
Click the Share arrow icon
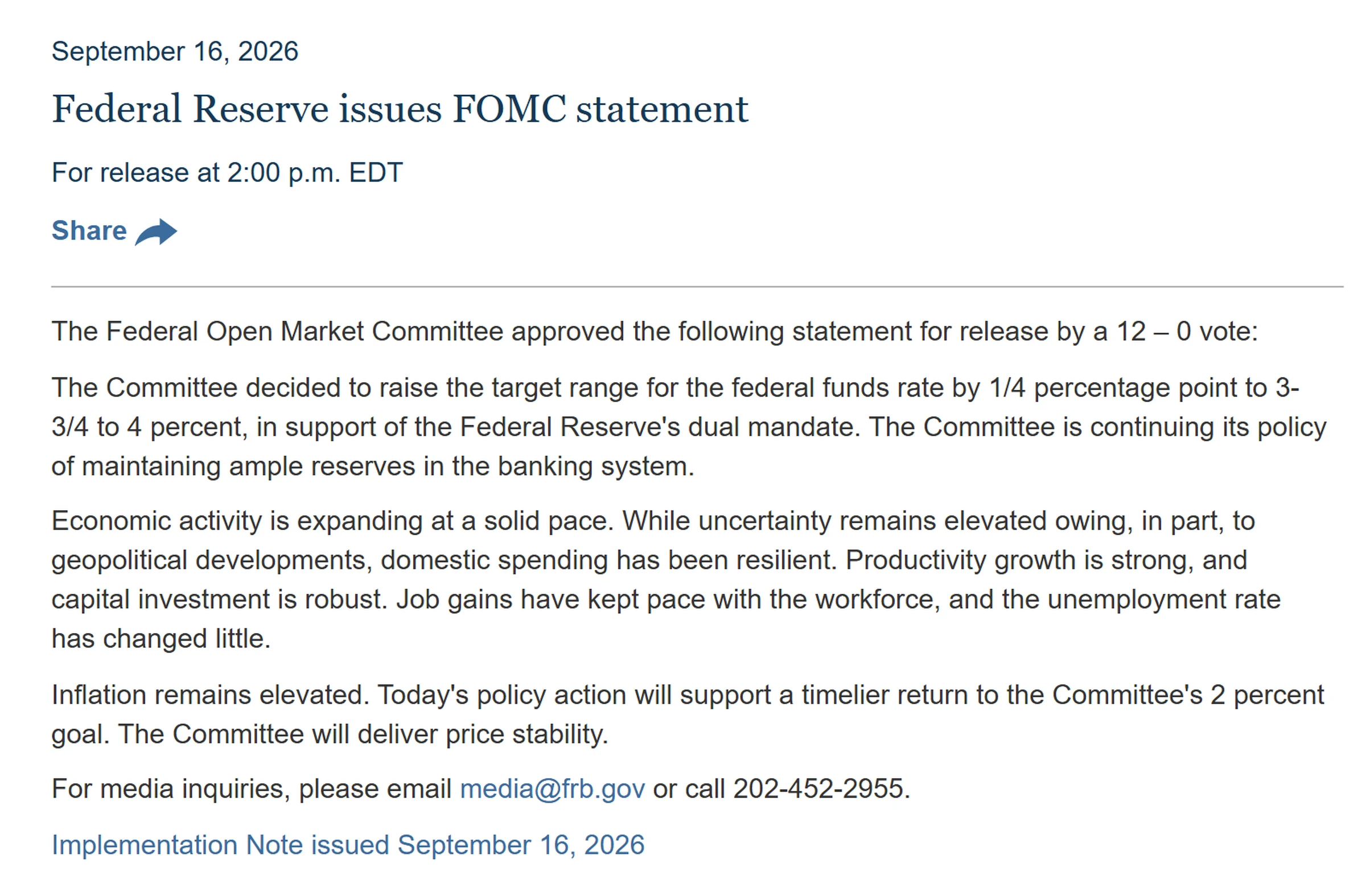156,232
